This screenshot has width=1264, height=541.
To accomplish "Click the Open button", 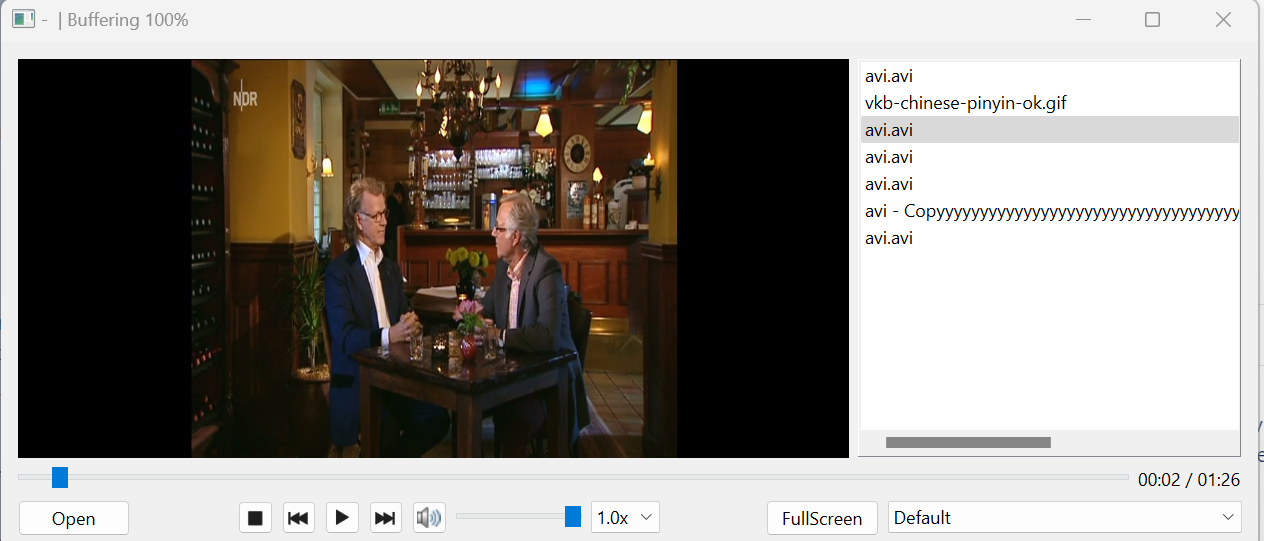I will (74, 518).
